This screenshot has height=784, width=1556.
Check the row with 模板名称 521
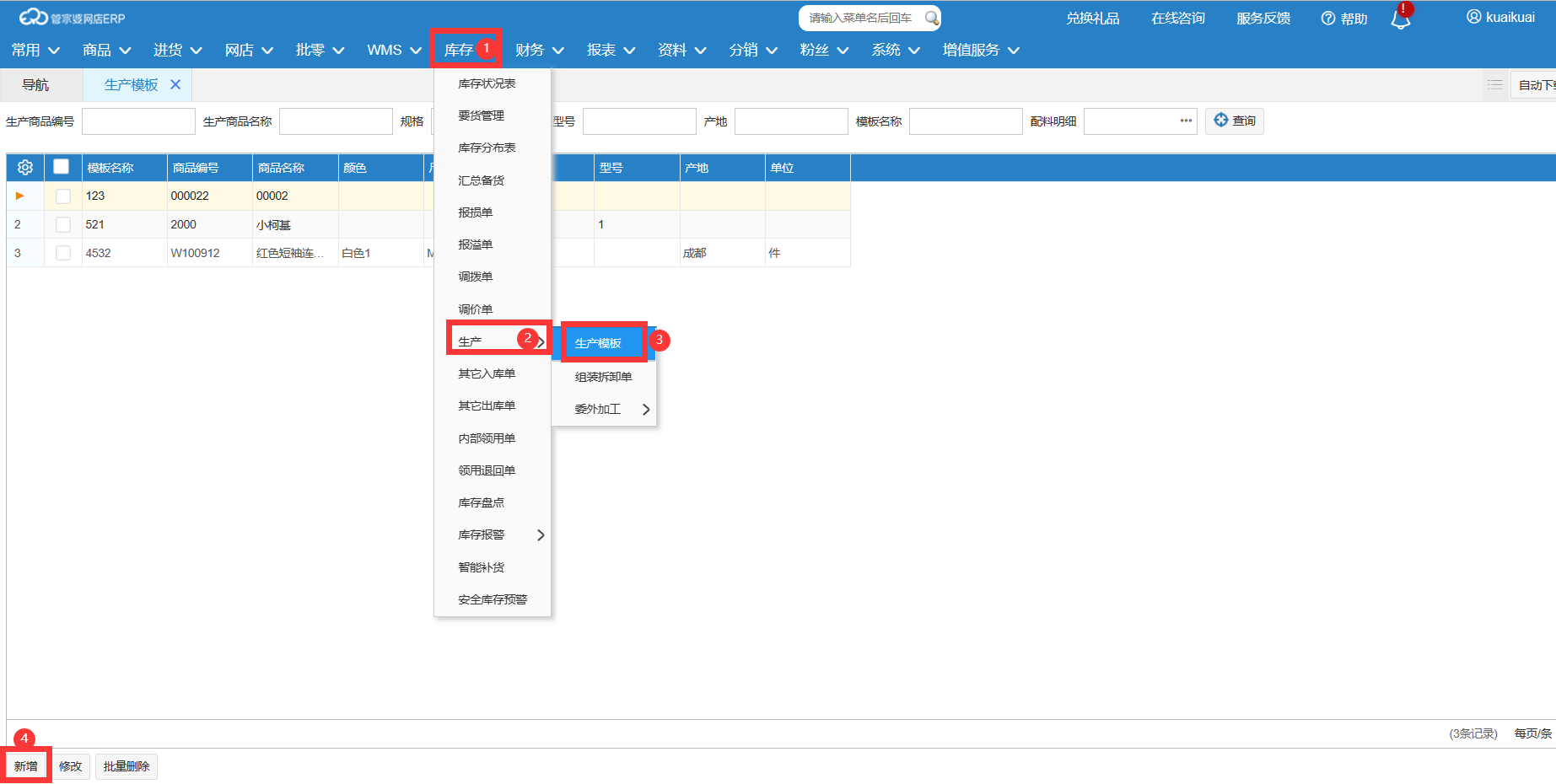[x=62, y=225]
